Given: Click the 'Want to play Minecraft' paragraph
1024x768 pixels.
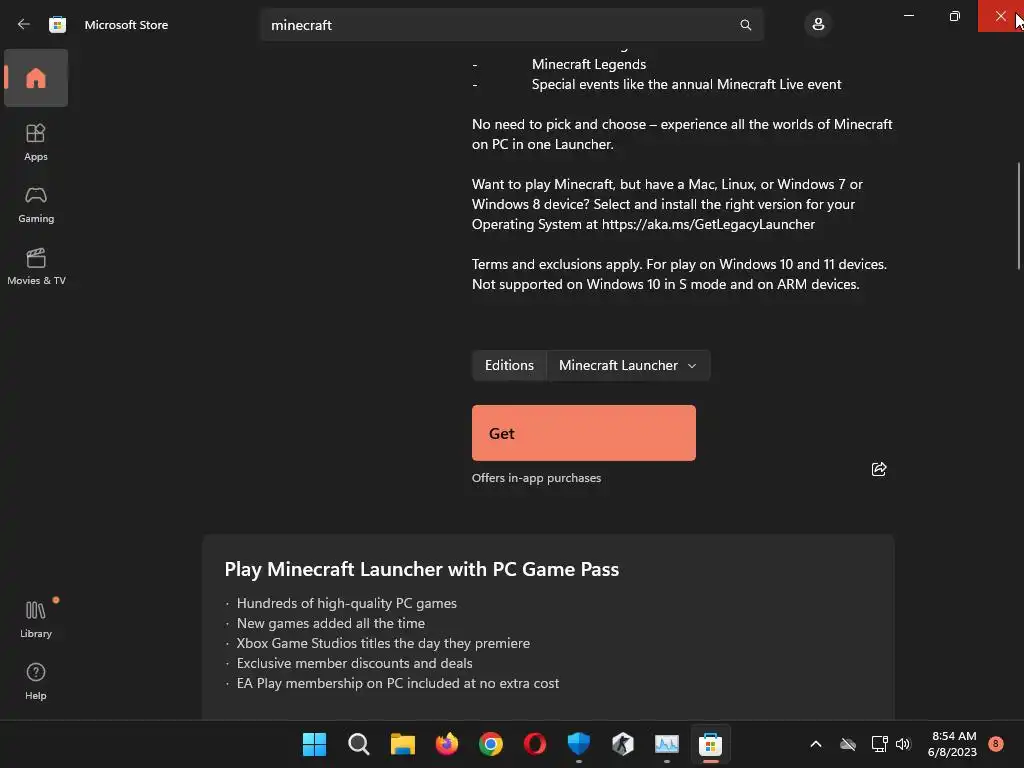Looking at the screenshot, I should click(667, 204).
